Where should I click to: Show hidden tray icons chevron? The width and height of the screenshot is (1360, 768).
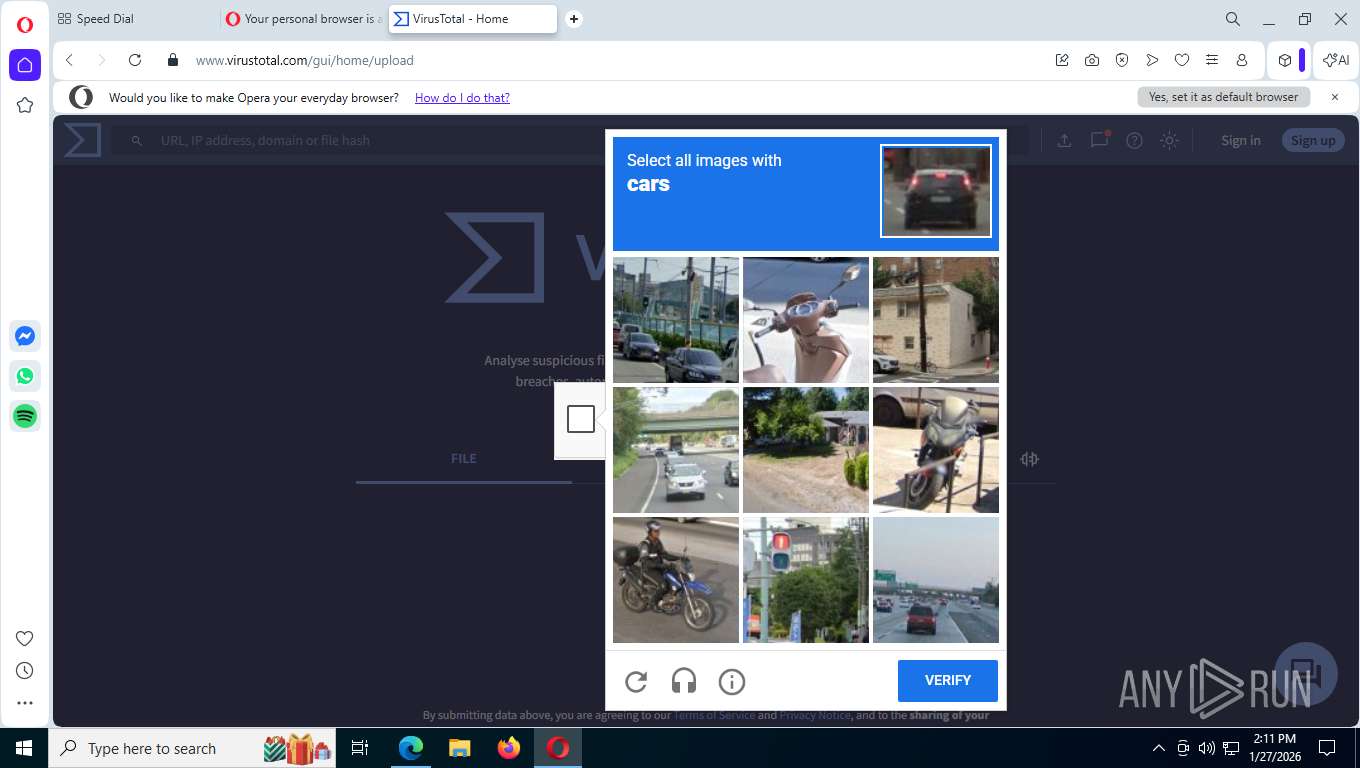coord(1159,748)
